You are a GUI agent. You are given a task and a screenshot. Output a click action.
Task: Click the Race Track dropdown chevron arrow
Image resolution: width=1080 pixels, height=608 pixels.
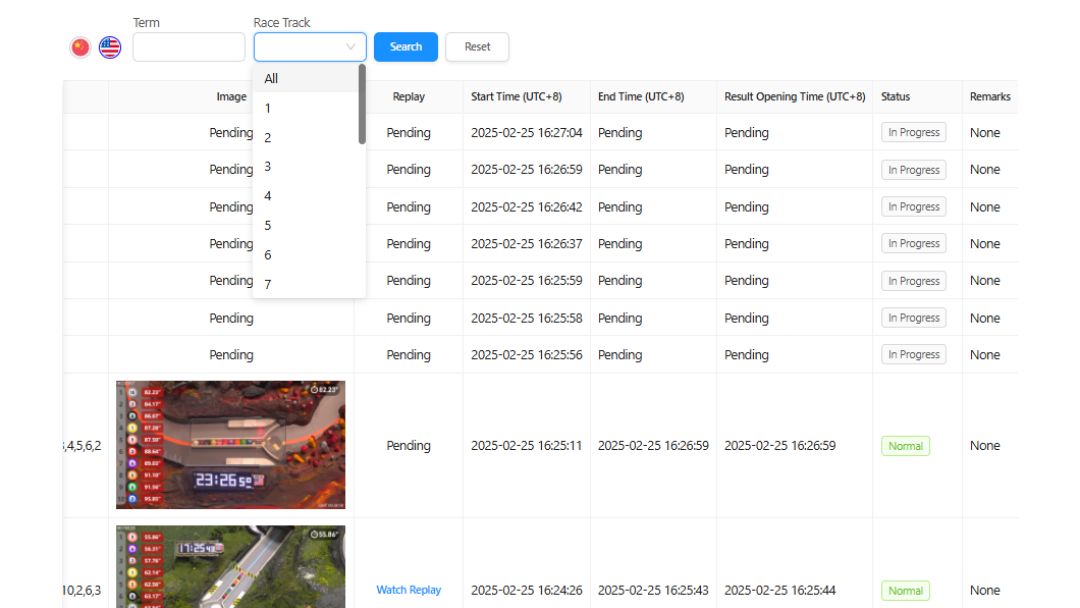(351, 47)
